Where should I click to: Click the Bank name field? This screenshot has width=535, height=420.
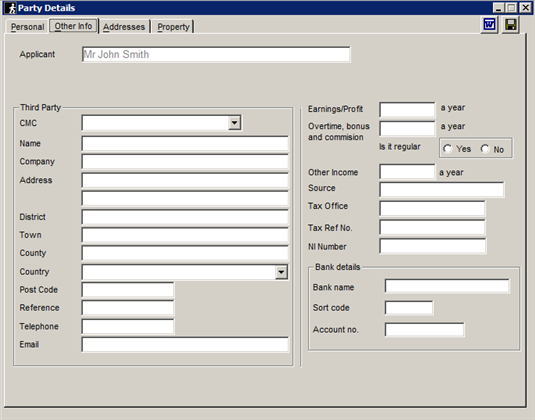(x=447, y=286)
